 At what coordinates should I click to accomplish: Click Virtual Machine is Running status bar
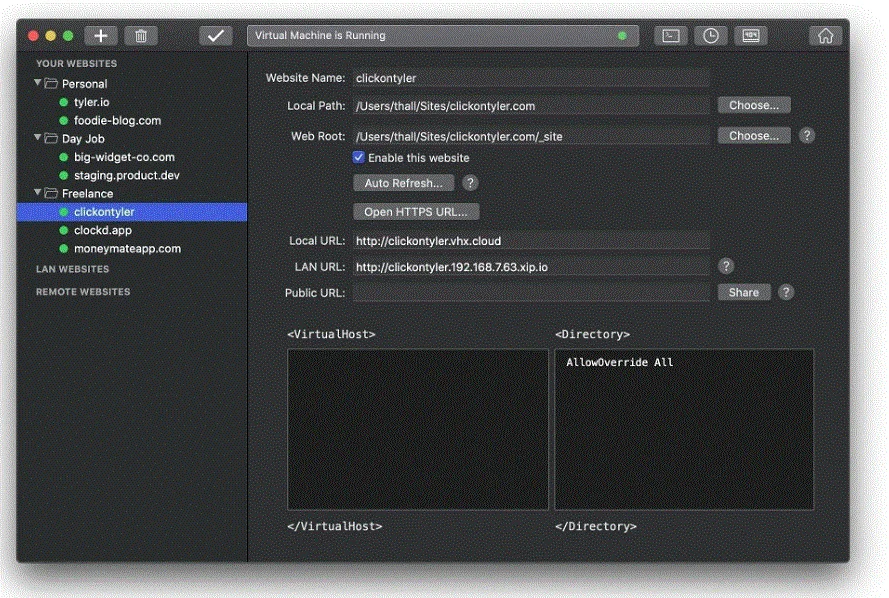point(443,36)
